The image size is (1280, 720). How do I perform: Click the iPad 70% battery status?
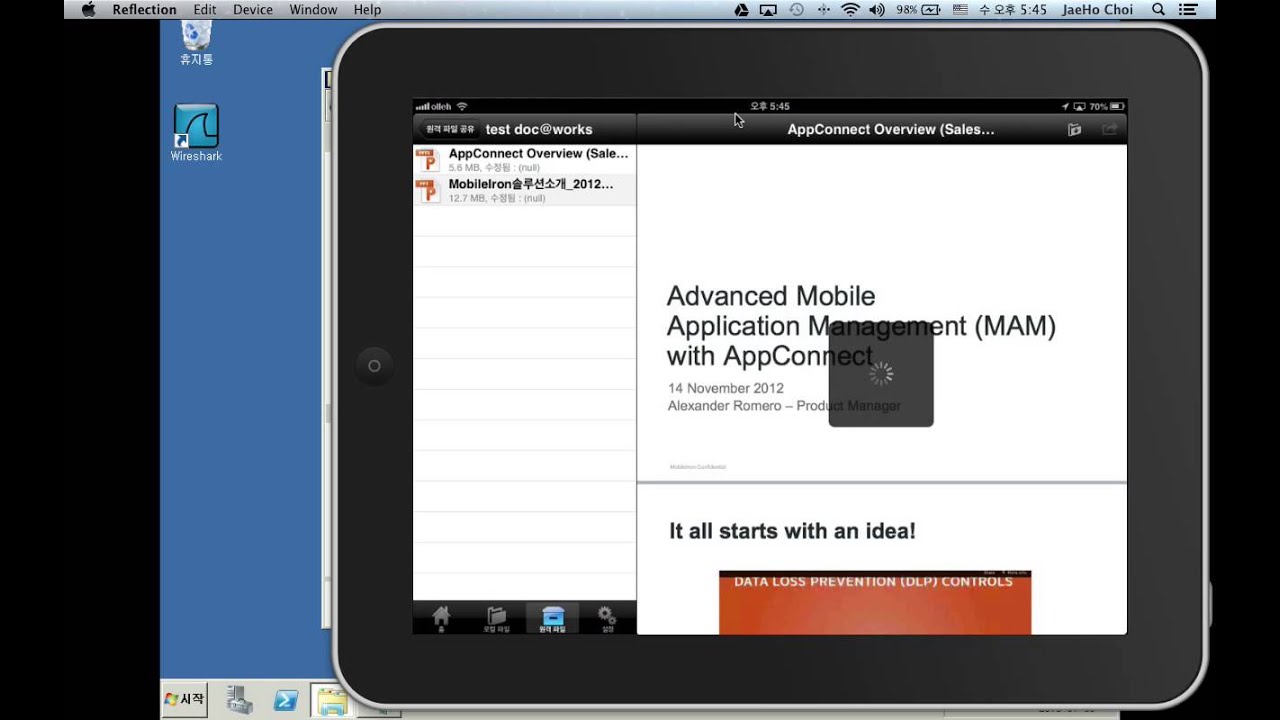[1106, 106]
